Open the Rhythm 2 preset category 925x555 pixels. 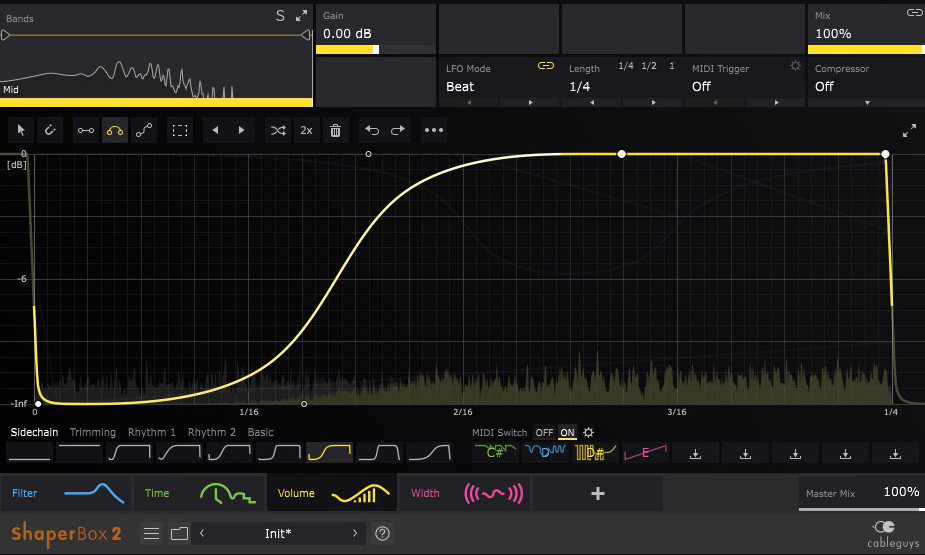click(212, 432)
